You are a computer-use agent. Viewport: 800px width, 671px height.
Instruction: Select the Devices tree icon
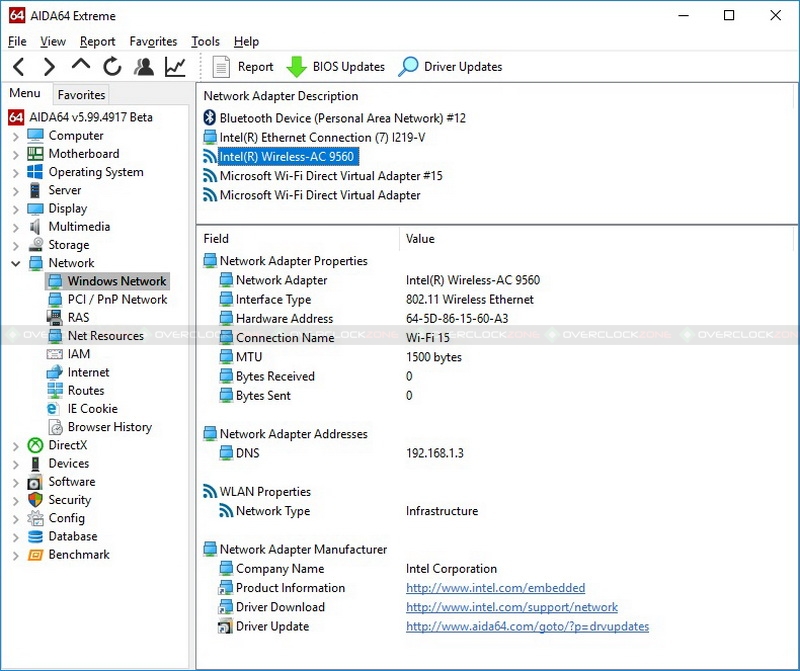point(35,463)
